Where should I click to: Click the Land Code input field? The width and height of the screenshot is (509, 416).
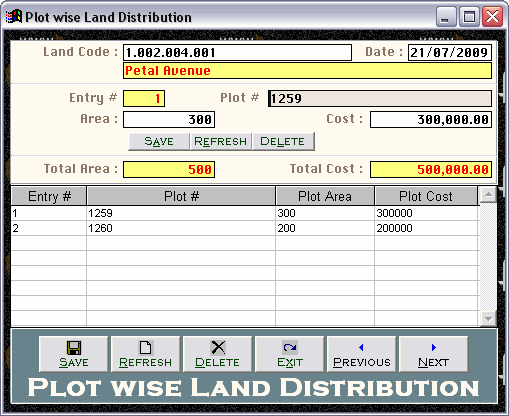237,53
